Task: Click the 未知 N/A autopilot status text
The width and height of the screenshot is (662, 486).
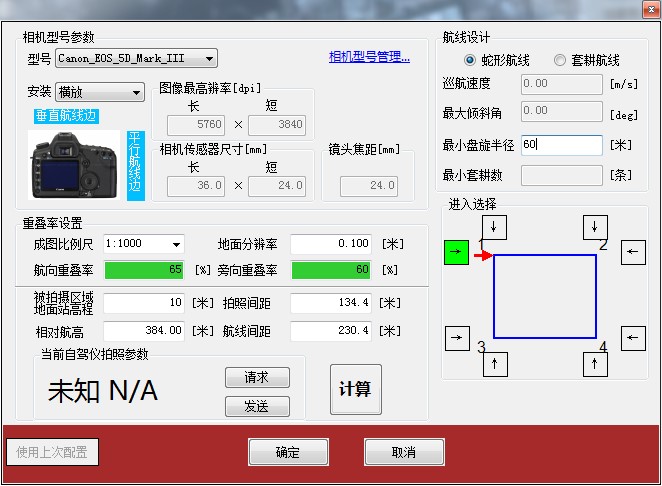Action: [x=103, y=391]
